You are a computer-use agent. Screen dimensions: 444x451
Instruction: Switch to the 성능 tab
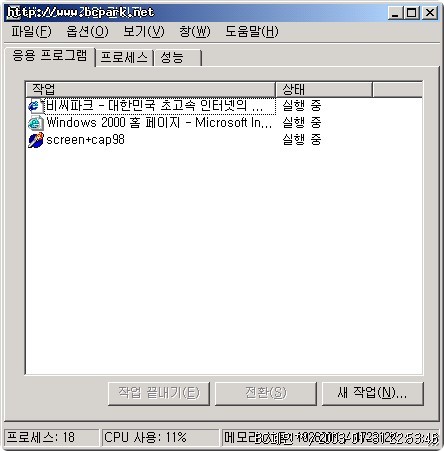[177, 58]
